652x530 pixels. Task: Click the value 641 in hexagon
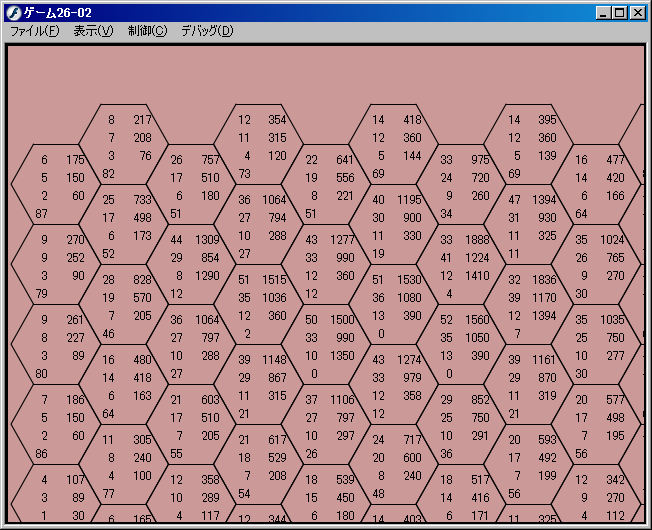coord(345,160)
